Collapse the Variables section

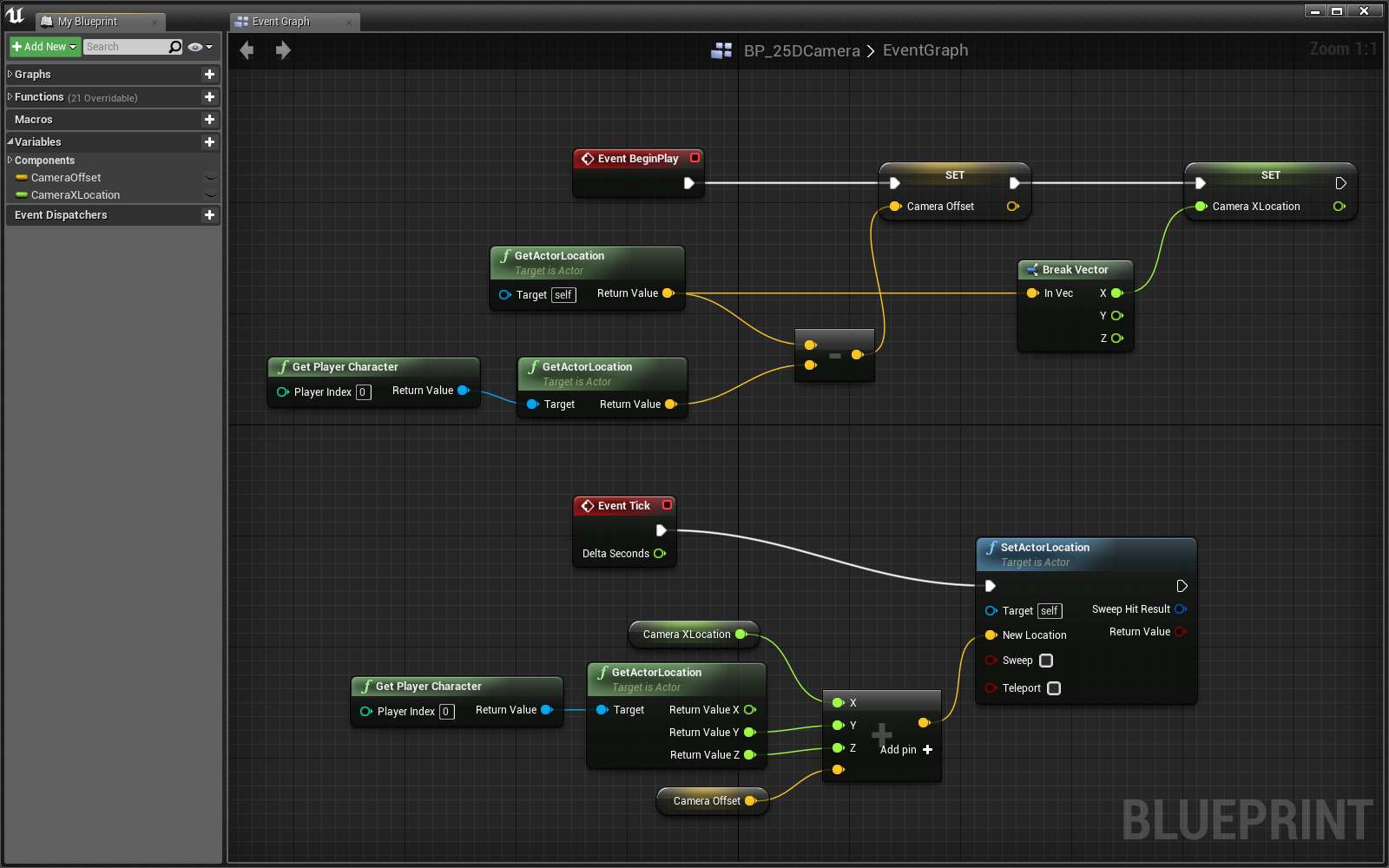pos(10,142)
